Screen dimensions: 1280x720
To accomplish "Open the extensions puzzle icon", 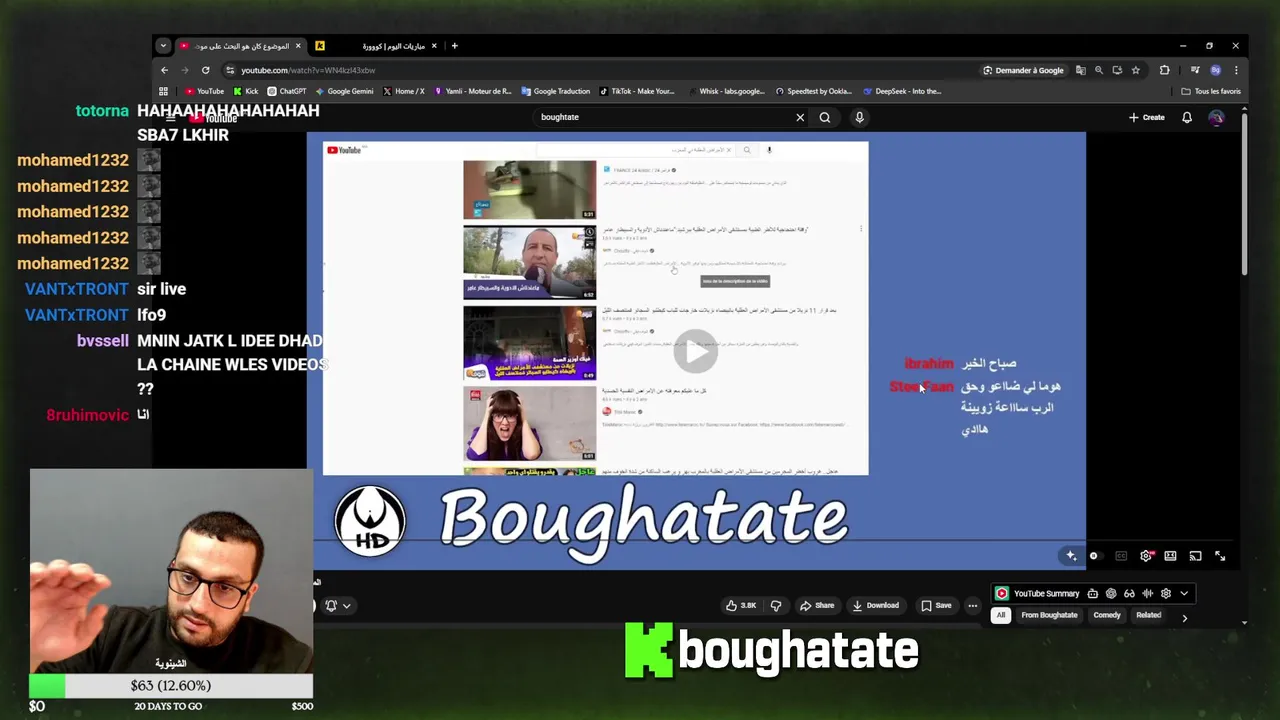I will point(1164,70).
